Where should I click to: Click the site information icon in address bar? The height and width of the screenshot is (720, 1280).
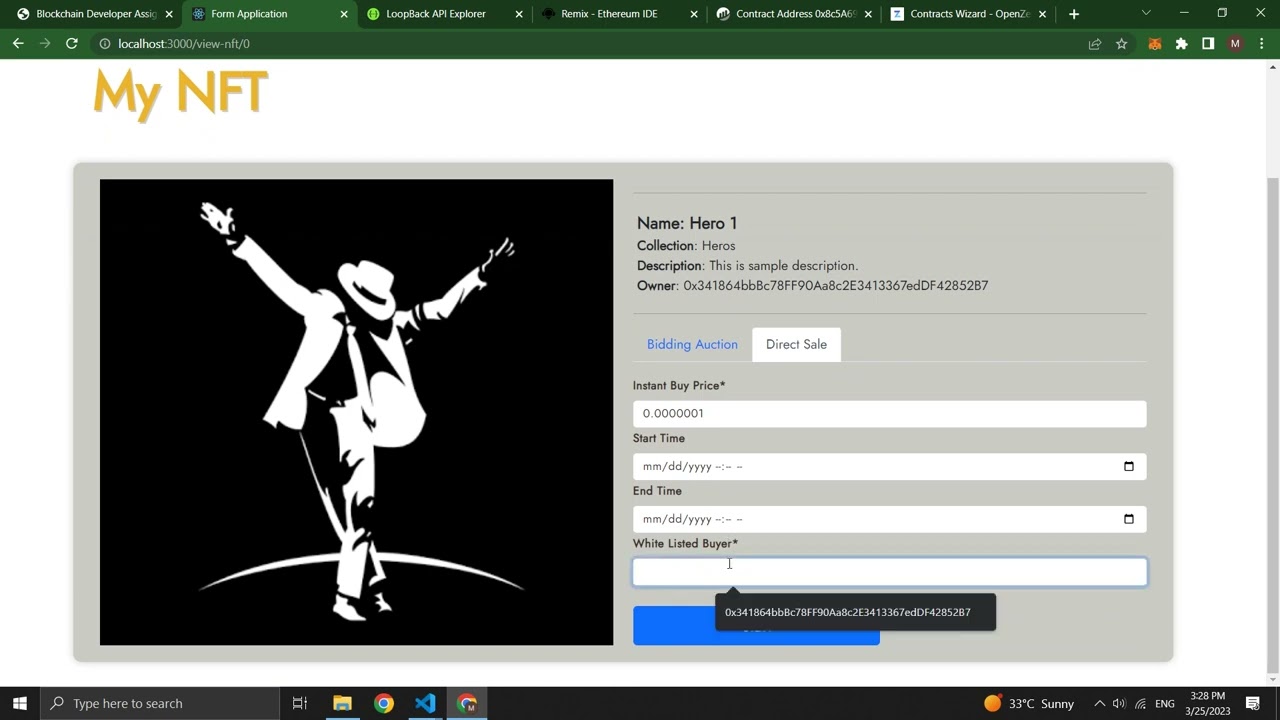click(104, 44)
